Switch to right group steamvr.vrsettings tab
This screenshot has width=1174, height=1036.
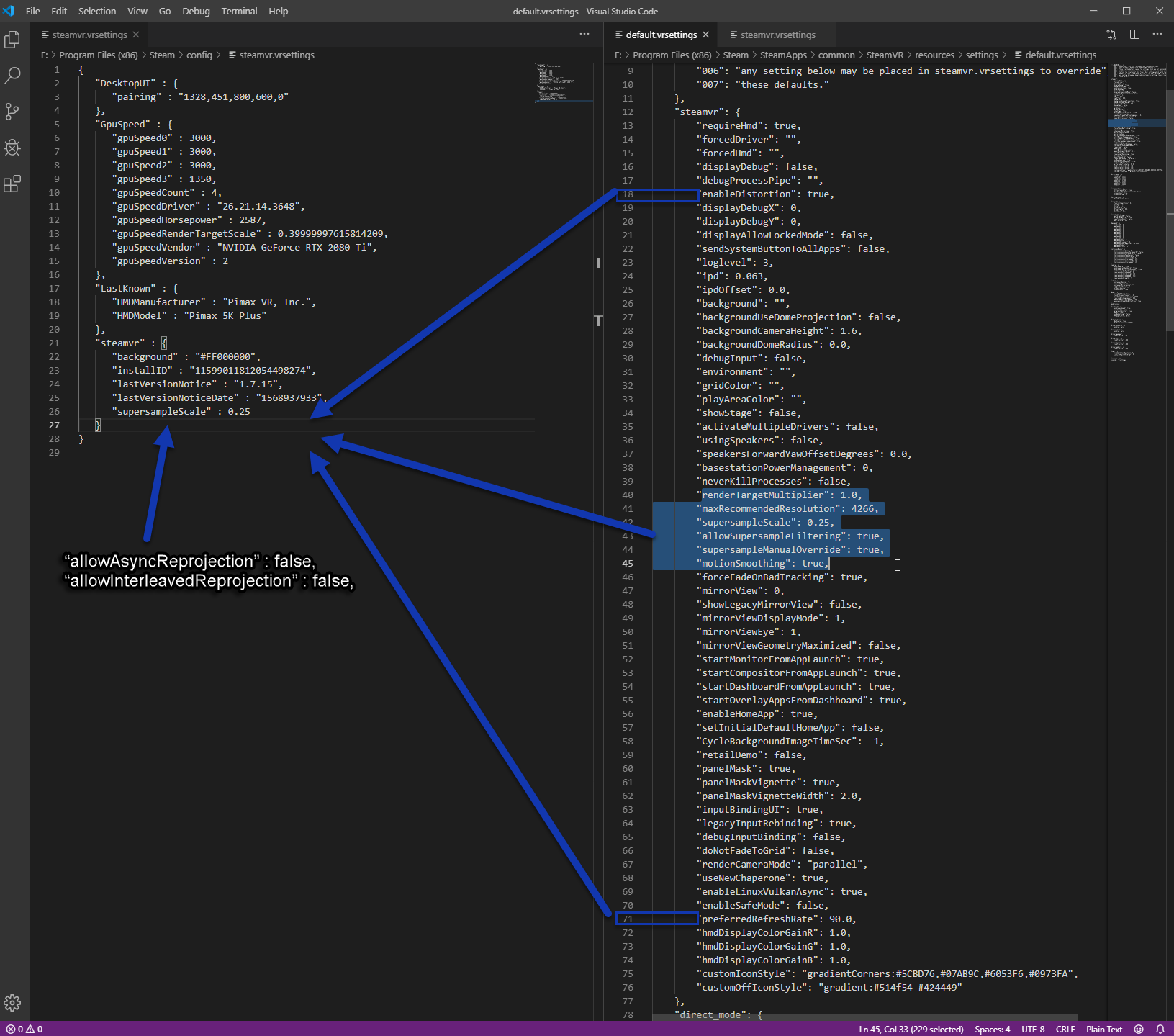click(x=777, y=35)
